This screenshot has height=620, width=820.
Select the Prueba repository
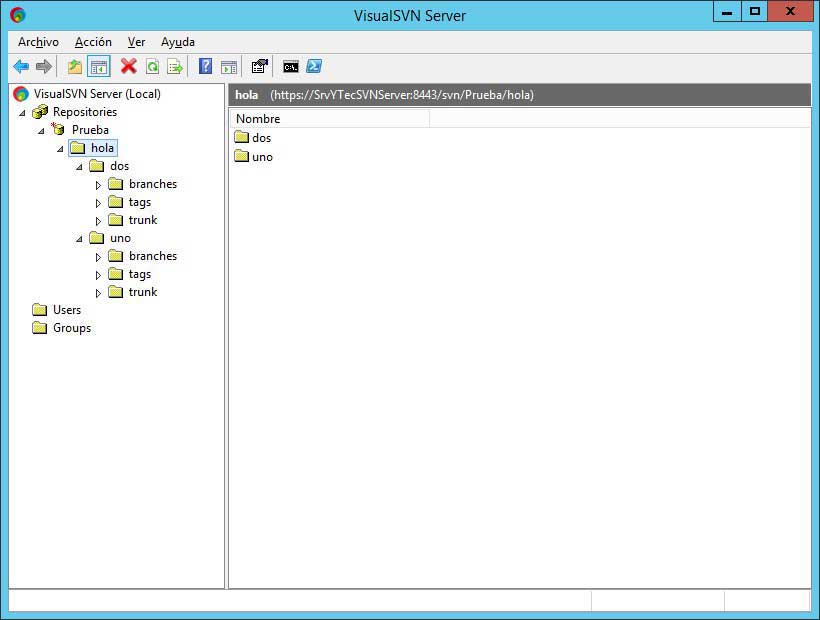click(x=90, y=130)
